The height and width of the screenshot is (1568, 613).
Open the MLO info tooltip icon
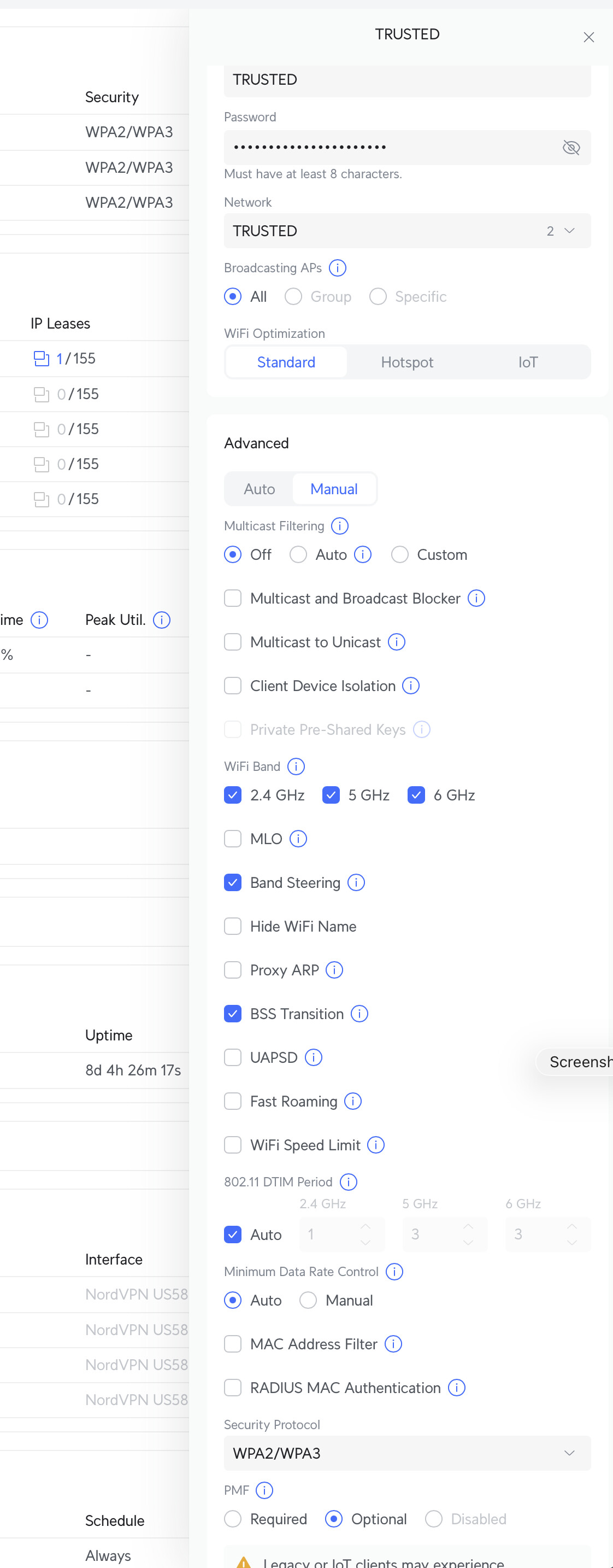coord(298,839)
